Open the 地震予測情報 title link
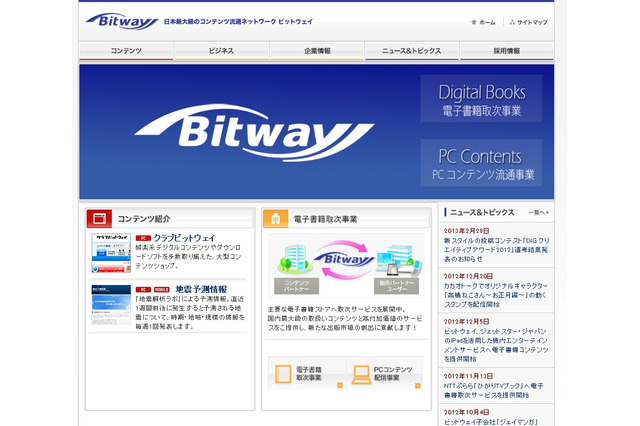Image resolution: width=640 pixels, height=426 pixels. (x=201, y=289)
